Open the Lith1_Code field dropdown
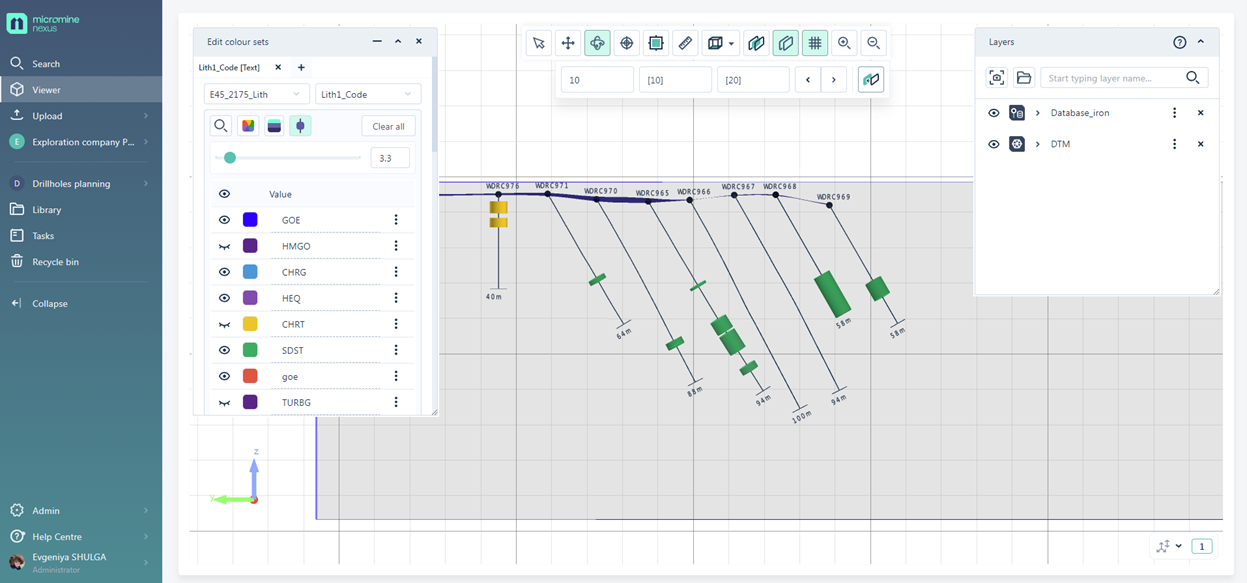Viewport: 1247px width, 583px height. pos(367,94)
